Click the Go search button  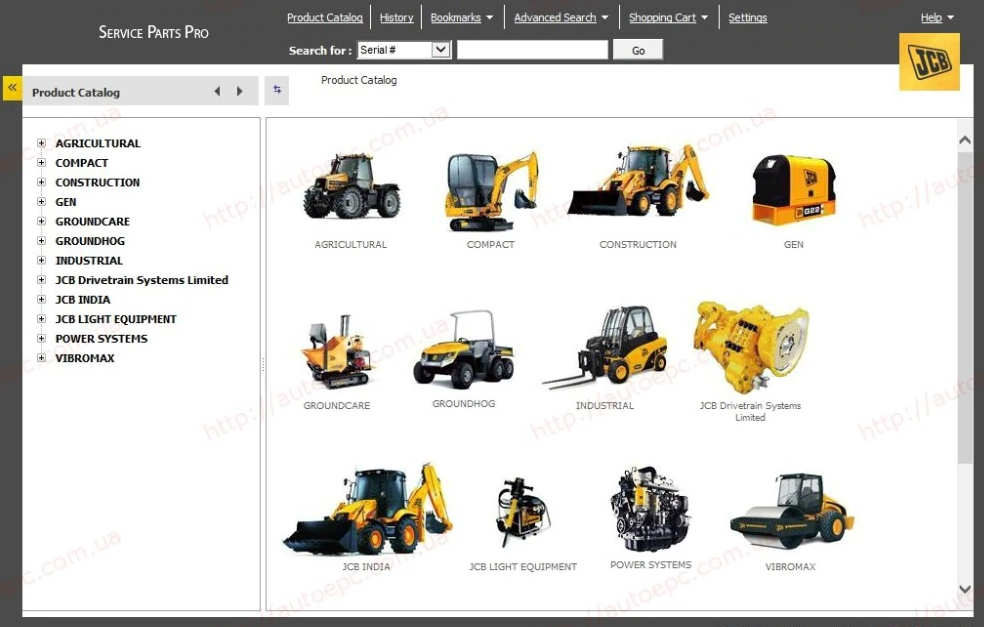[638, 50]
